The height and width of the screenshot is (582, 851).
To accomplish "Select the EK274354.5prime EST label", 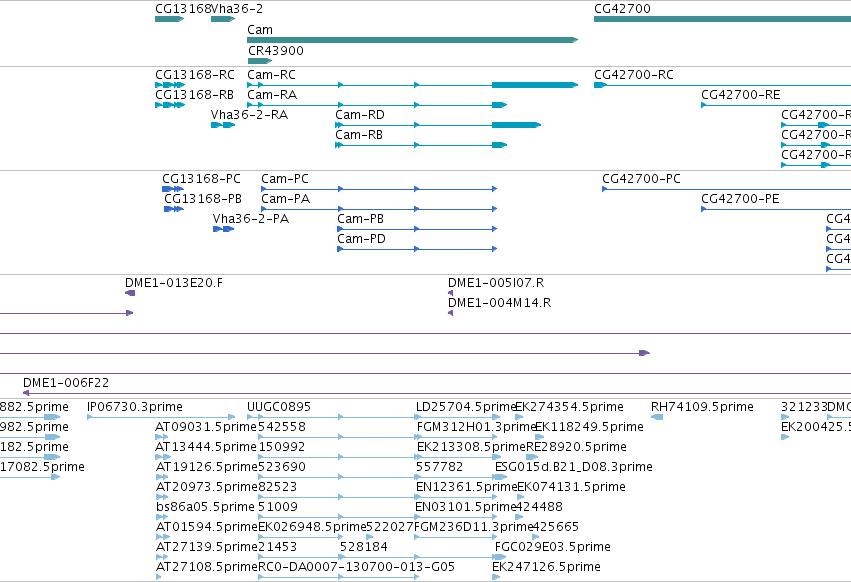I will [569, 407].
